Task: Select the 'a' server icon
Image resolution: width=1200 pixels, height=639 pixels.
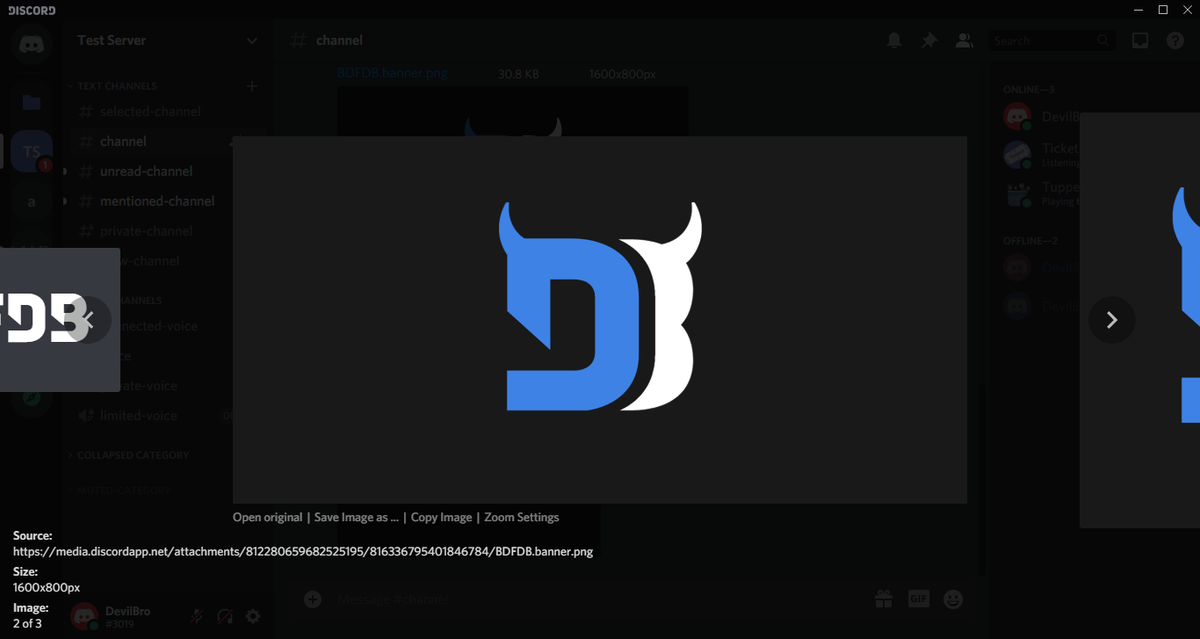Action: tap(31, 201)
